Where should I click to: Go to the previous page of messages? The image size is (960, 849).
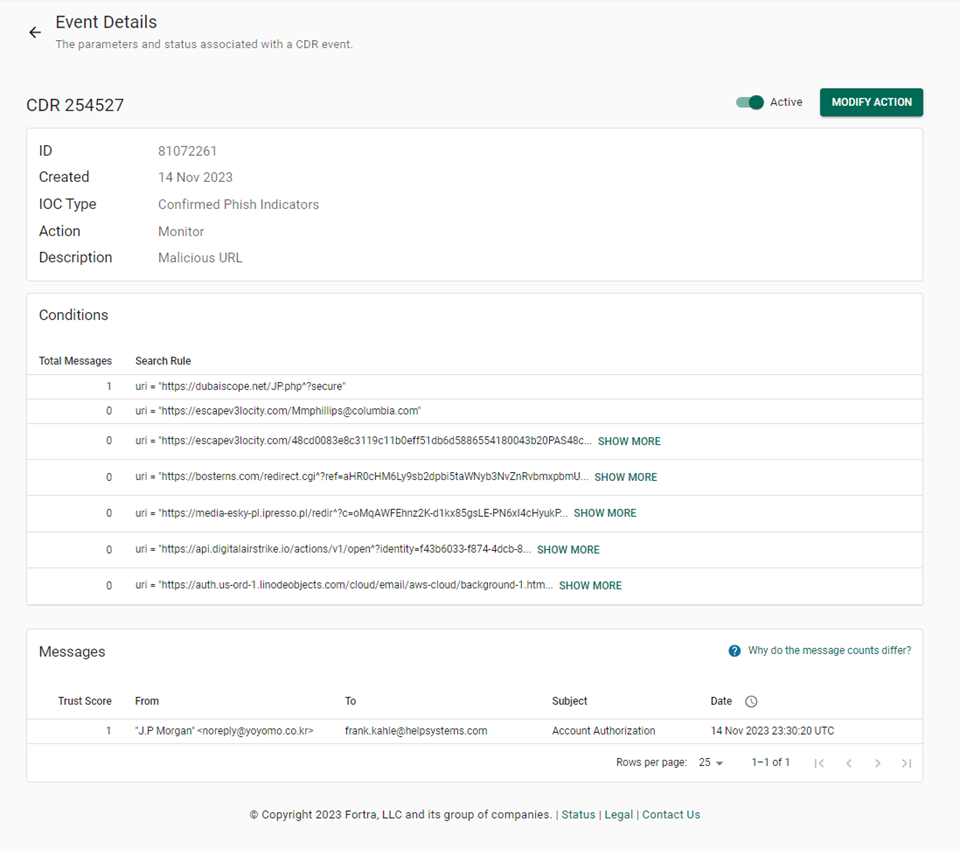click(x=848, y=762)
